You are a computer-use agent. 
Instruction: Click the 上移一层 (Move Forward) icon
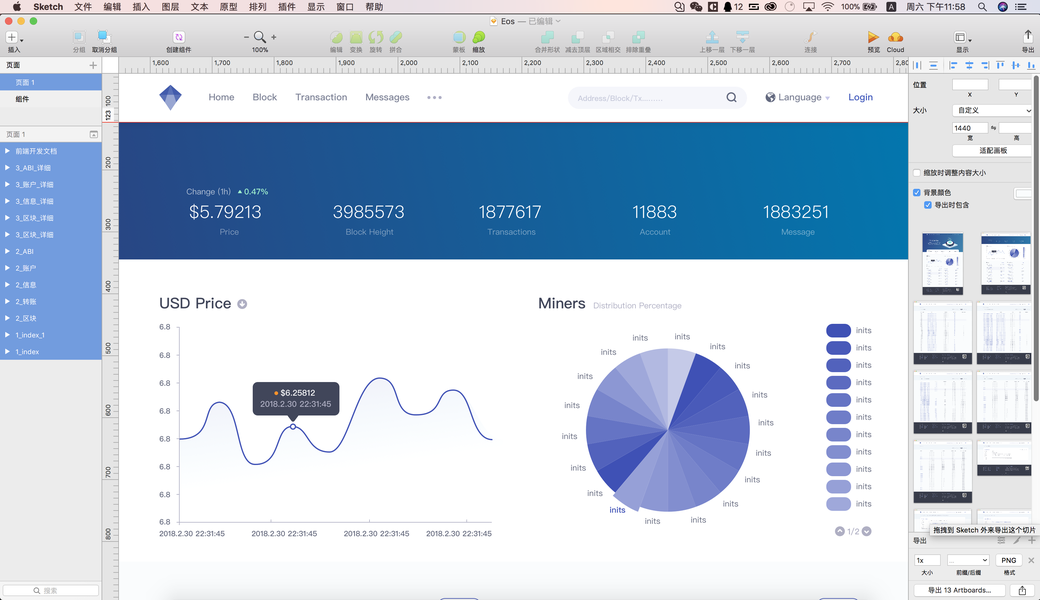pos(712,37)
